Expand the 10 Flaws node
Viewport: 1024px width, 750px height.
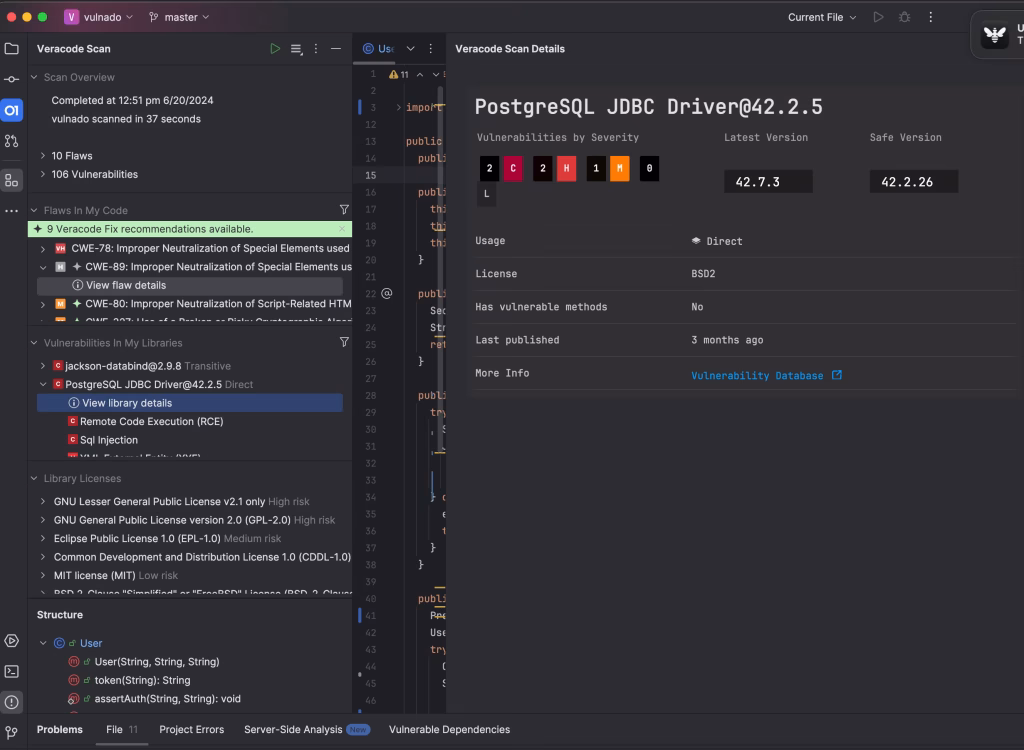[43, 155]
